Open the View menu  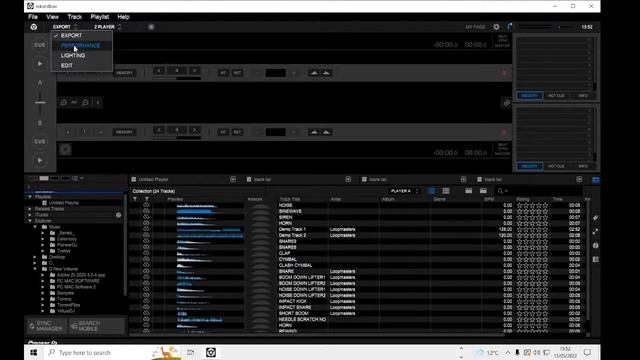52,17
